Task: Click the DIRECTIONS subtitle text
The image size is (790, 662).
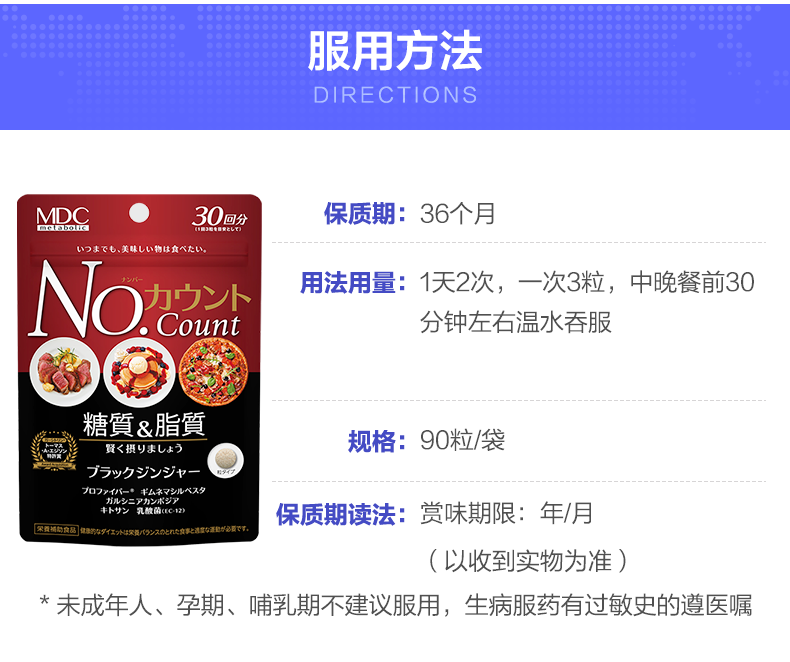Action: [x=396, y=95]
